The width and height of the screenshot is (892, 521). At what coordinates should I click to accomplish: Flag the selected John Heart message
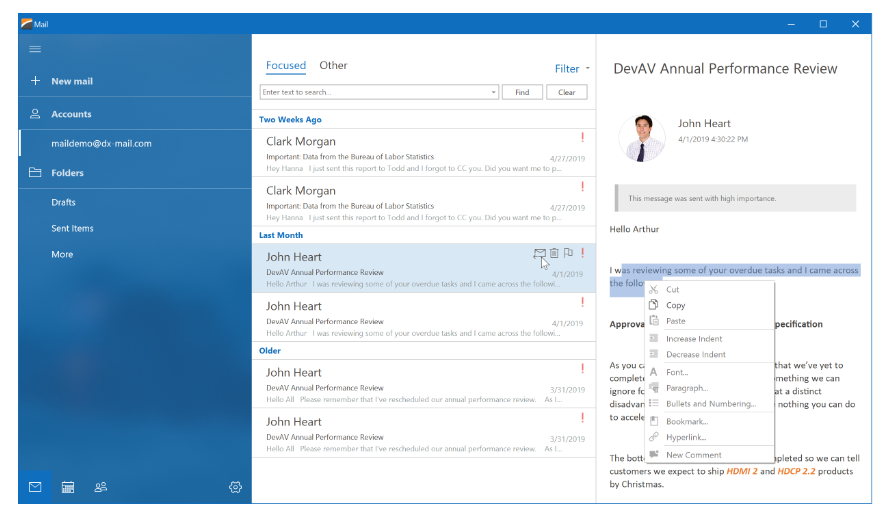568,253
